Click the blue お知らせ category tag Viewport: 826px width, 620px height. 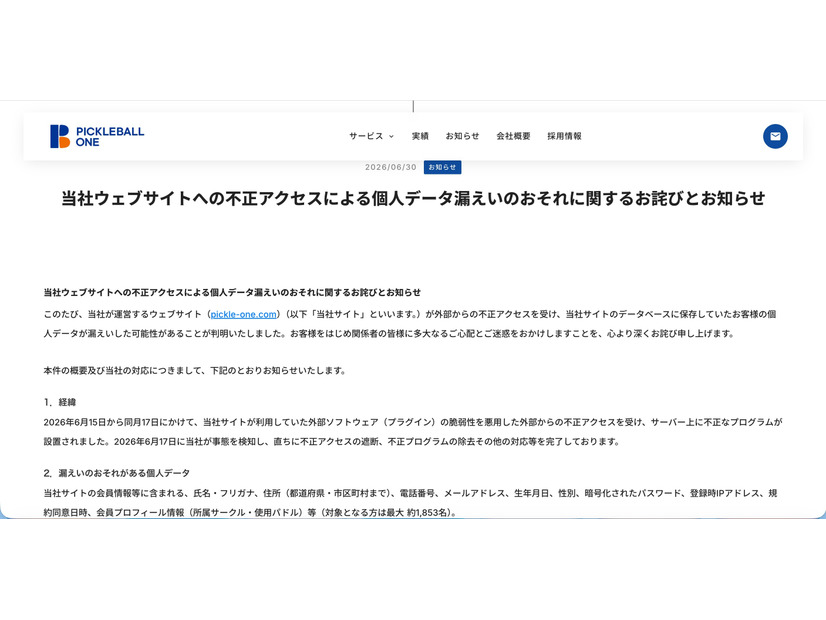442,167
